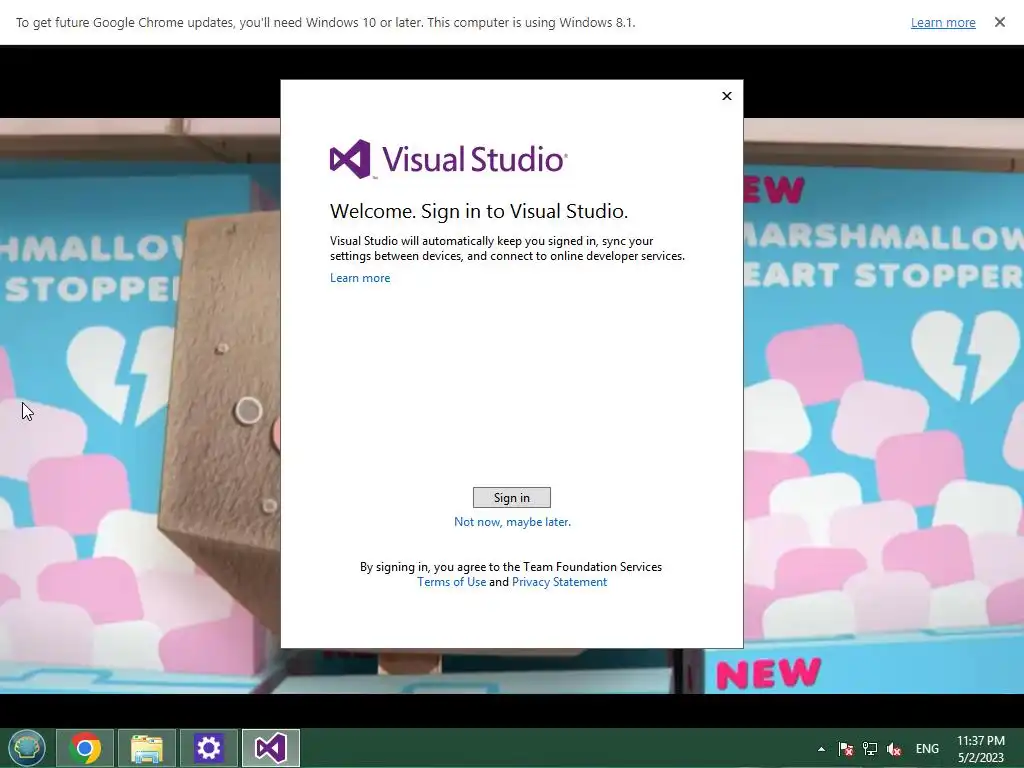Screen dimensions: 1024x768
Task: Change input language ENG indicator
Action: pos(927,749)
